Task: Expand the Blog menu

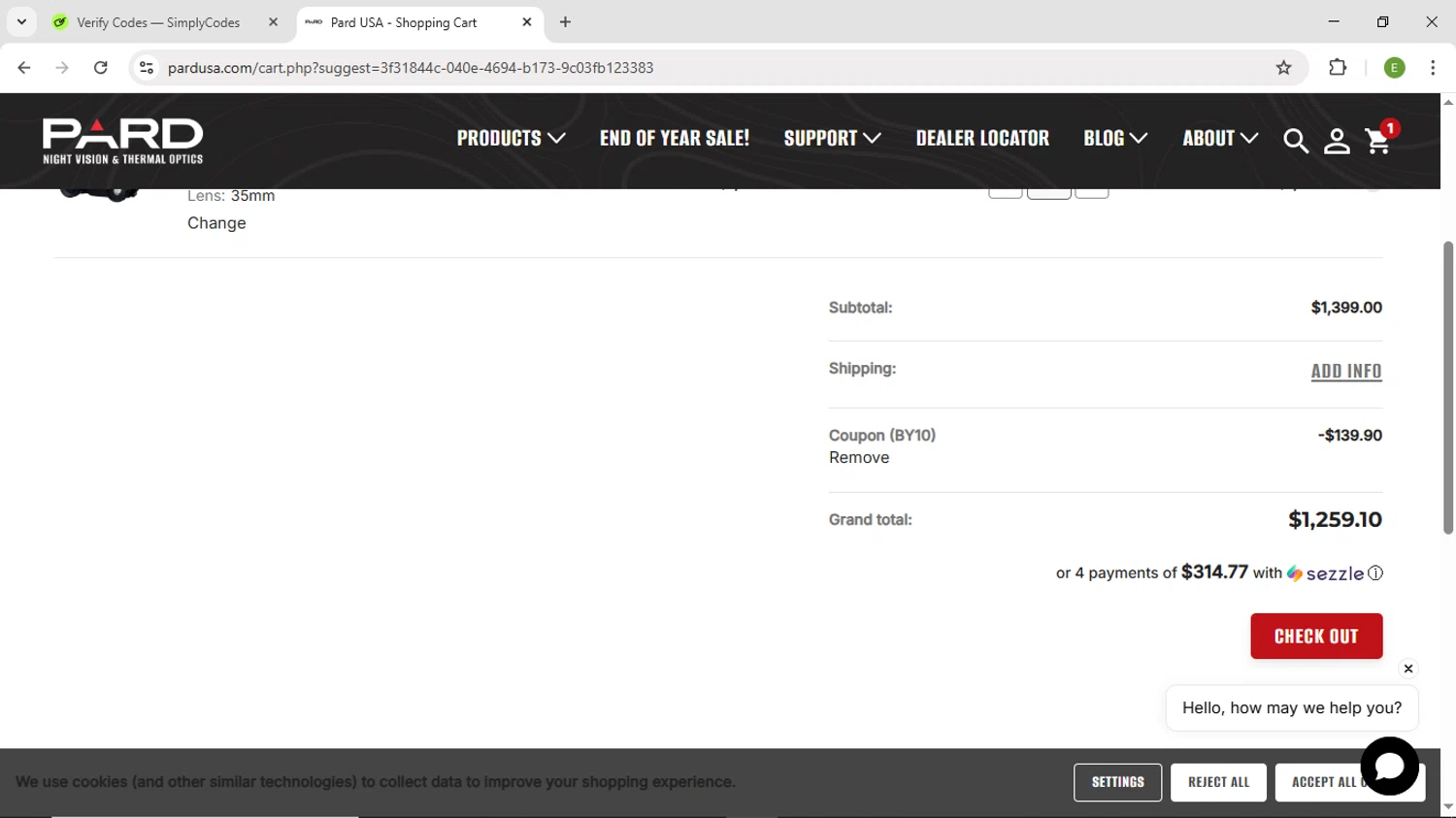Action: (x=1115, y=138)
